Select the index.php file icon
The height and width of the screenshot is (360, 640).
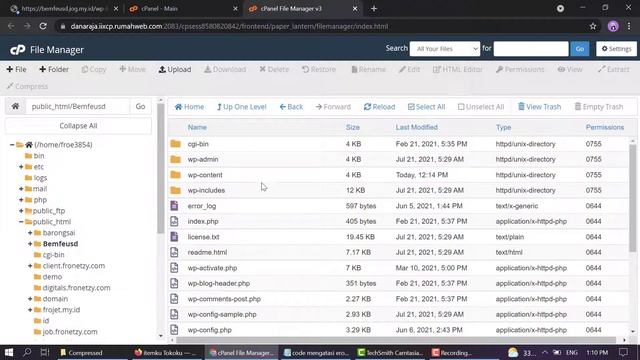pyautogui.click(x=174, y=221)
